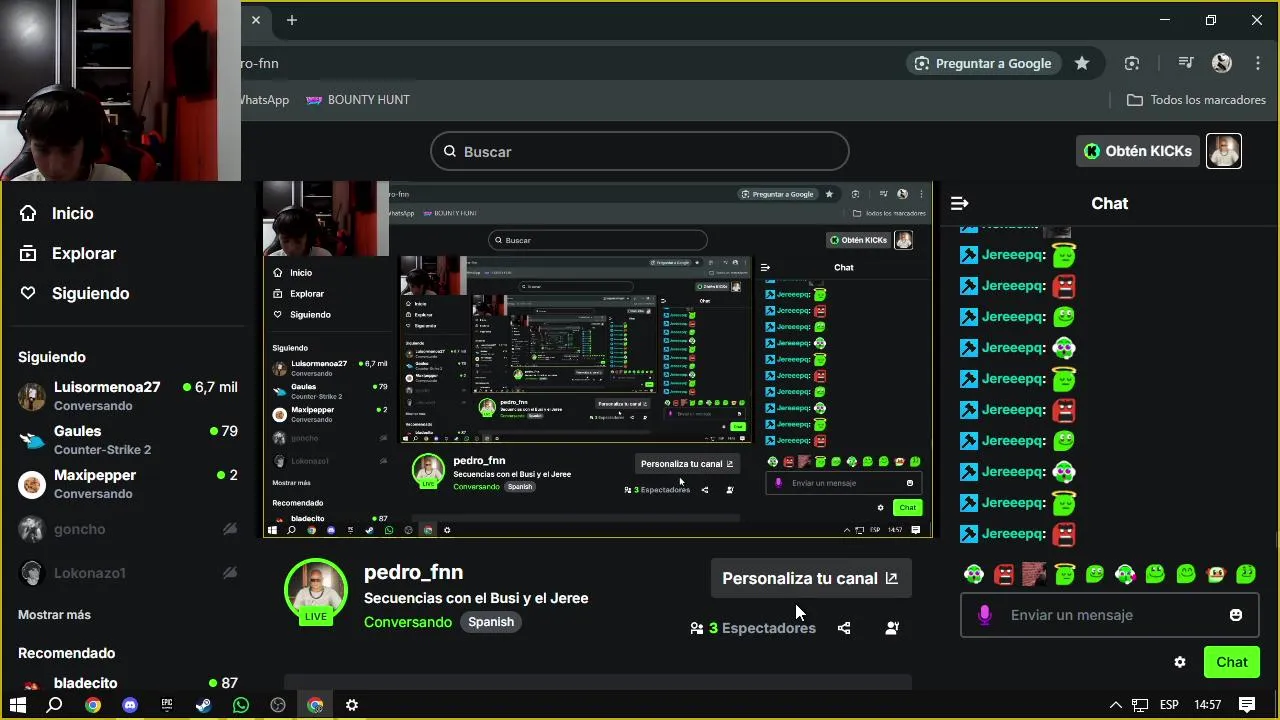
Task: Launch Discord from the taskbar
Action: point(129,705)
